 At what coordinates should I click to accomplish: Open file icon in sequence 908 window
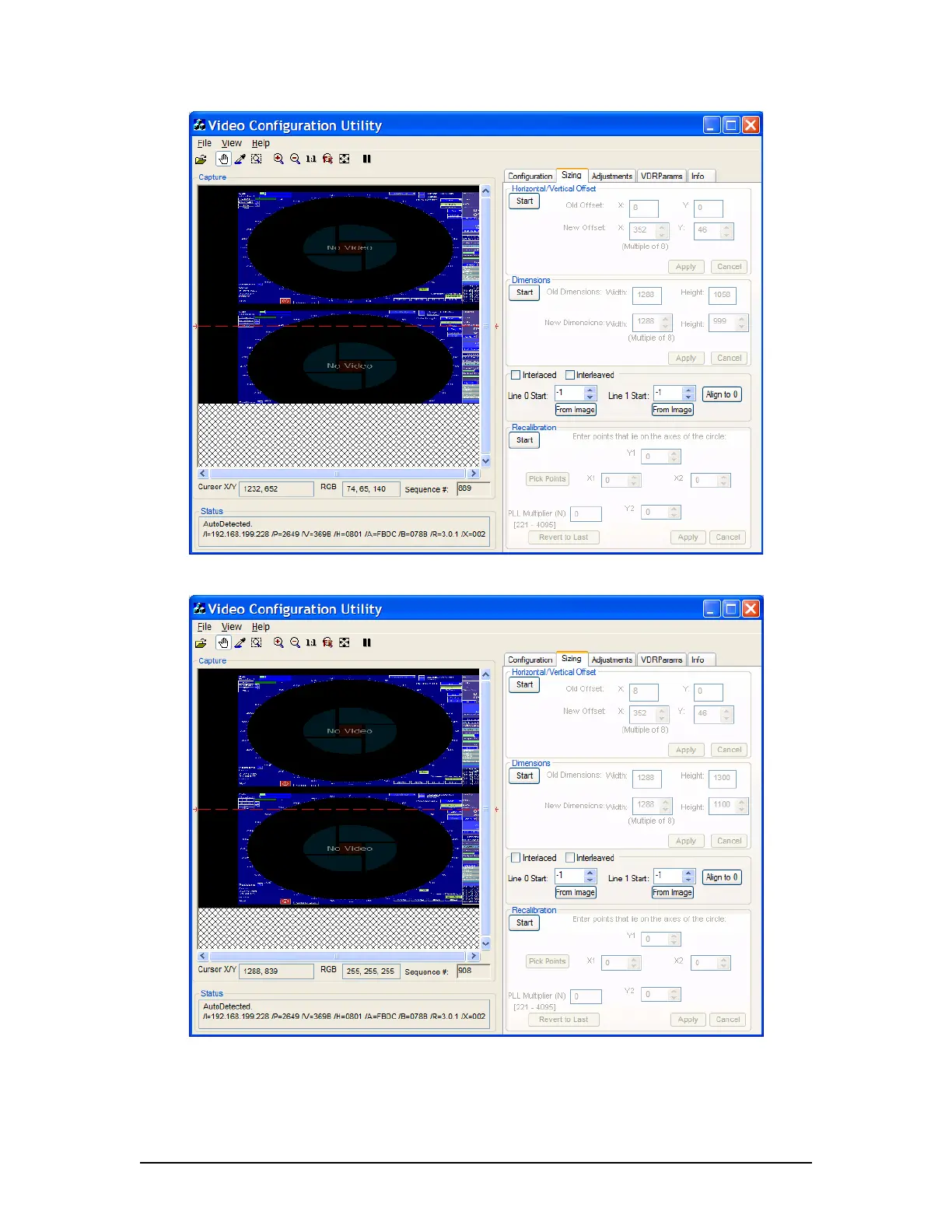[201, 643]
